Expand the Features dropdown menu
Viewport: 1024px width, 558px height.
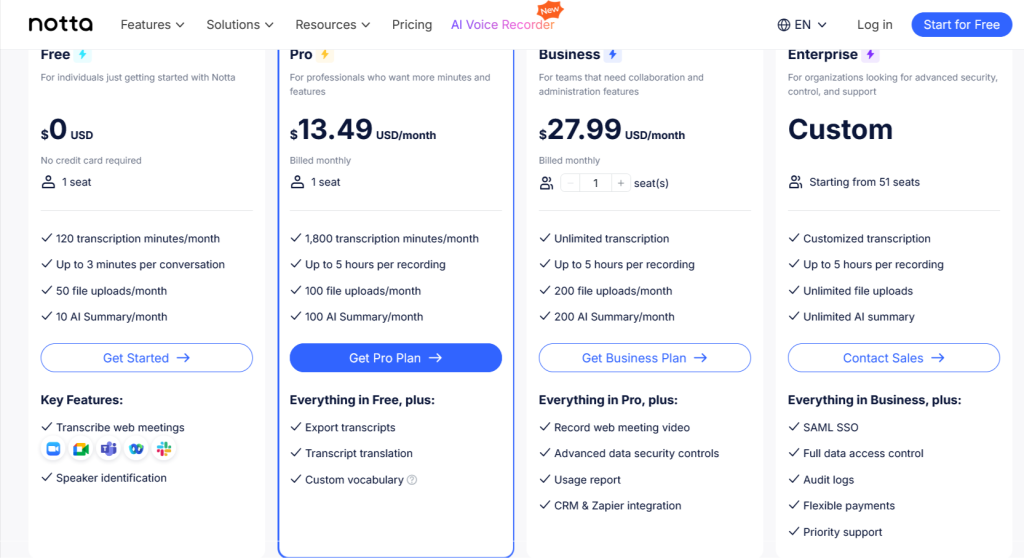152,25
